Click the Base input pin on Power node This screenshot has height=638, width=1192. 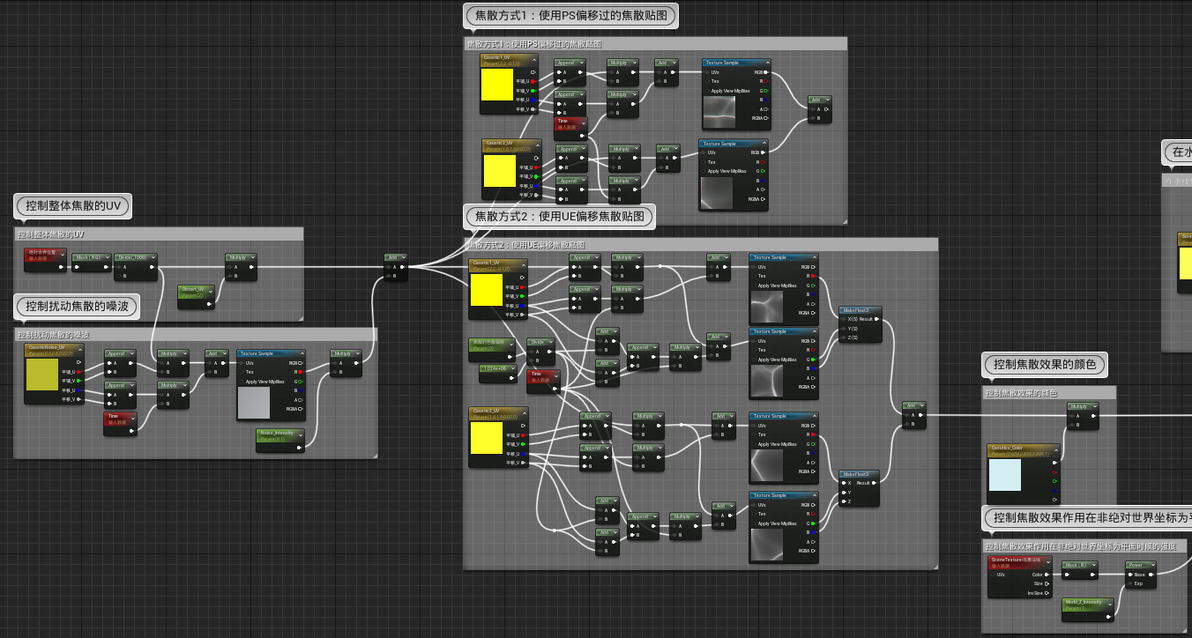point(1130,575)
